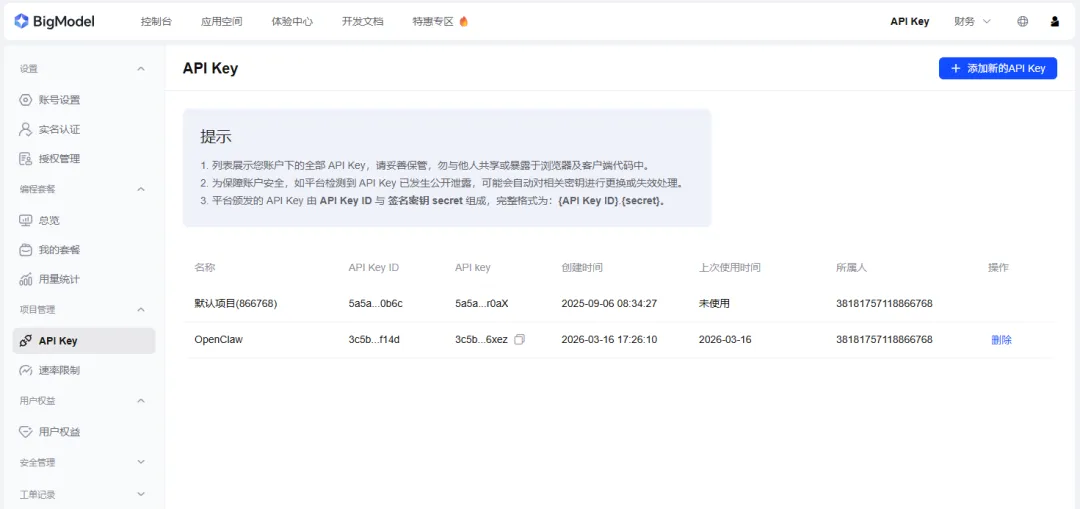Screen dimensions: 1080x509
Task: Click the 账号设置 gear icon
Action: (x=25, y=100)
